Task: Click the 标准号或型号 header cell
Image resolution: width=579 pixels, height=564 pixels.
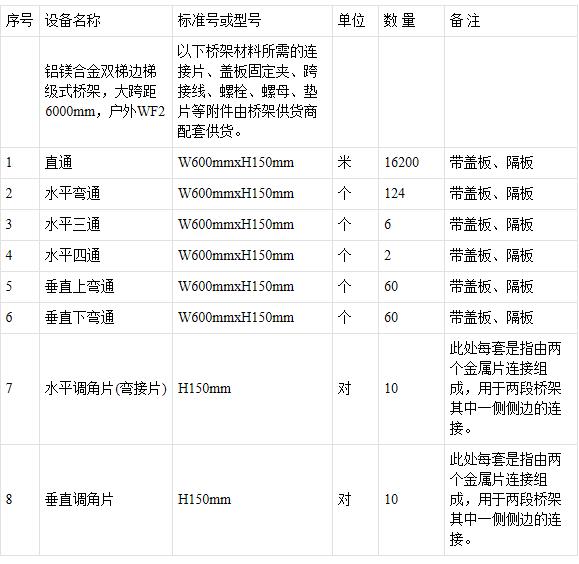Action: point(252,21)
